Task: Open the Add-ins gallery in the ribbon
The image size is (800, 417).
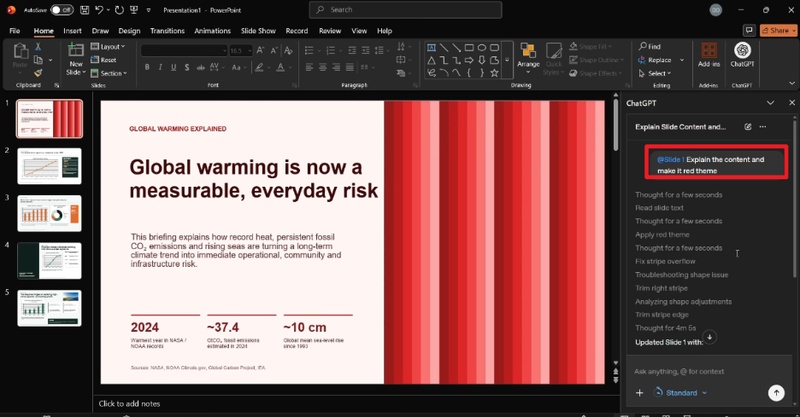Action: (709, 55)
